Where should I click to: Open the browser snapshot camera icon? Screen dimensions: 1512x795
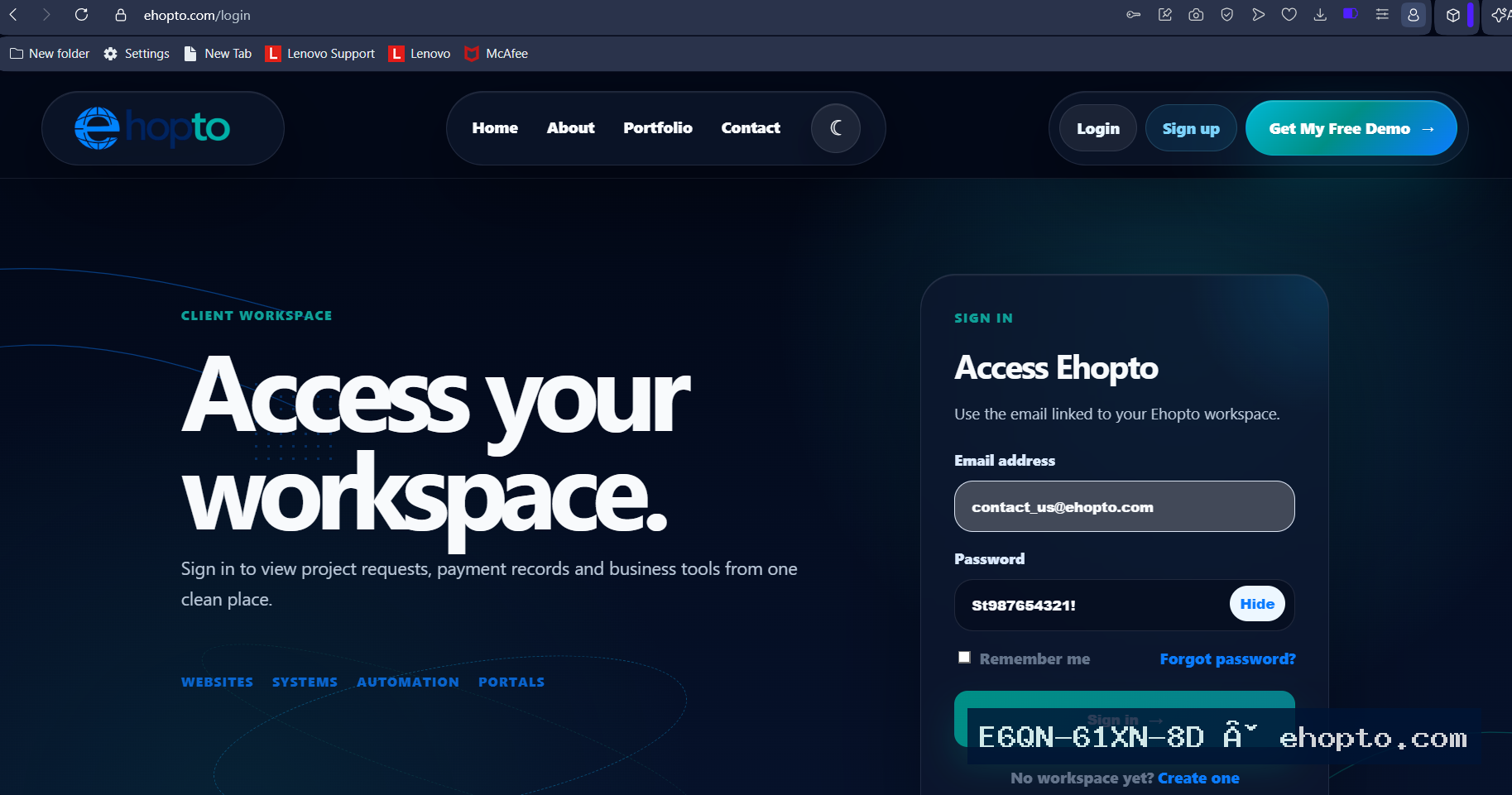pyautogui.click(x=1196, y=15)
